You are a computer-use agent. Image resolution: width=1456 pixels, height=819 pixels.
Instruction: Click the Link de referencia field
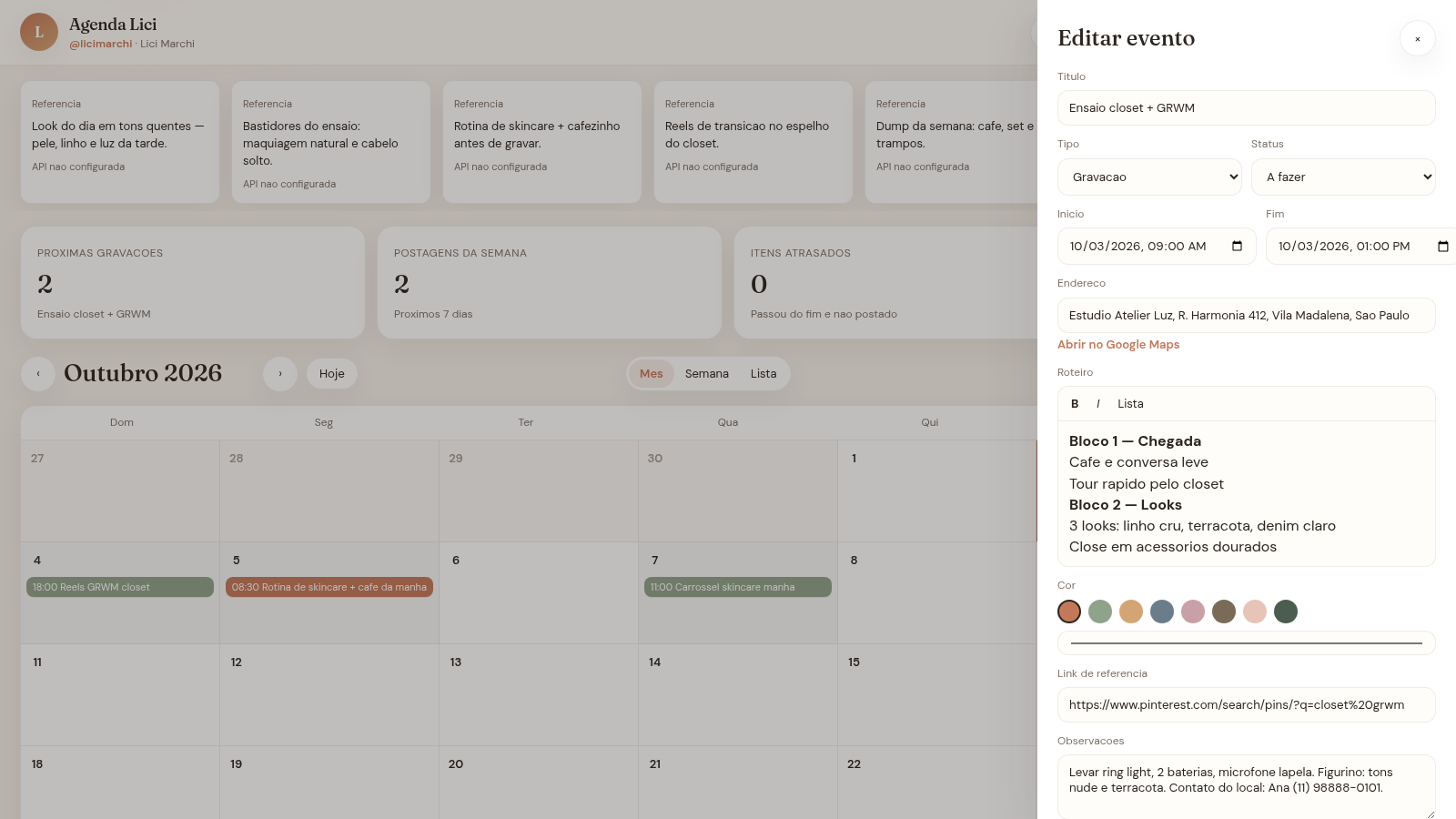point(1247,705)
